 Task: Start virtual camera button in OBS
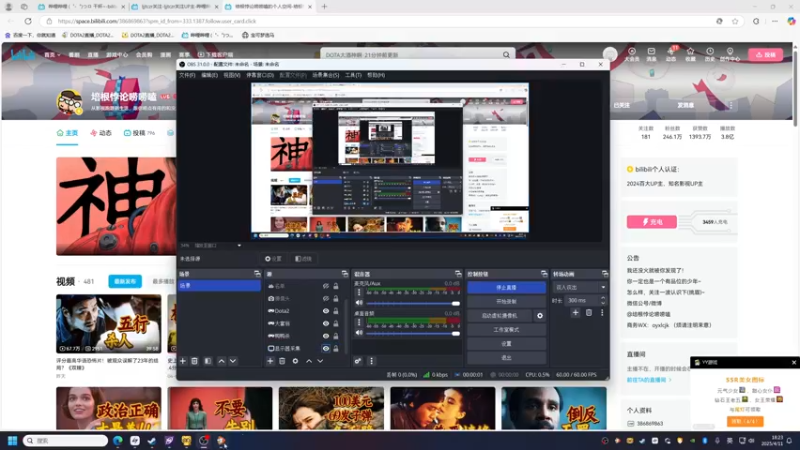(499, 316)
